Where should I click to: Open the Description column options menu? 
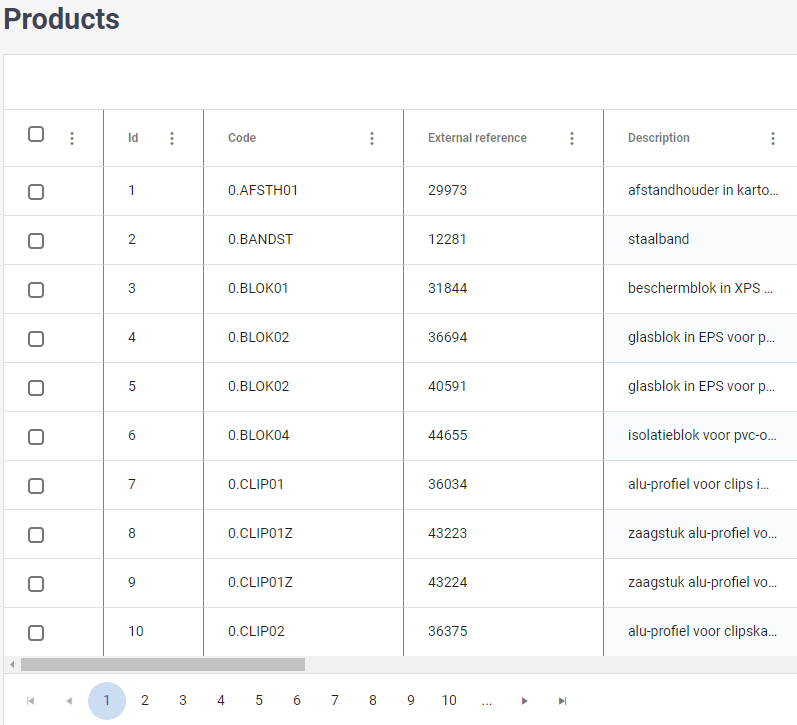pyautogui.click(x=773, y=139)
